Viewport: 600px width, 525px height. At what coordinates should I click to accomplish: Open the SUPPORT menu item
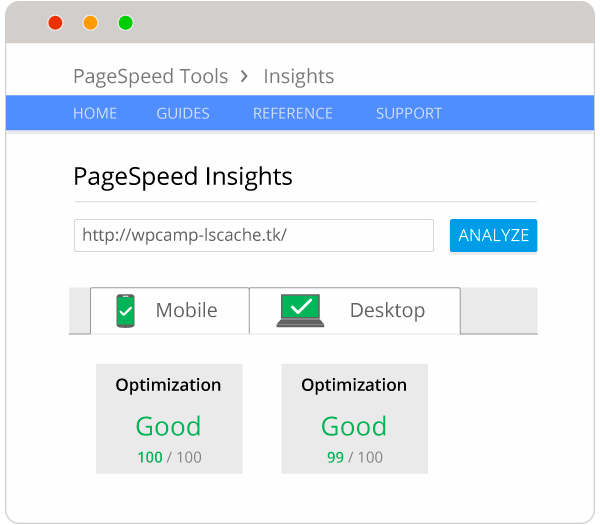[409, 113]
